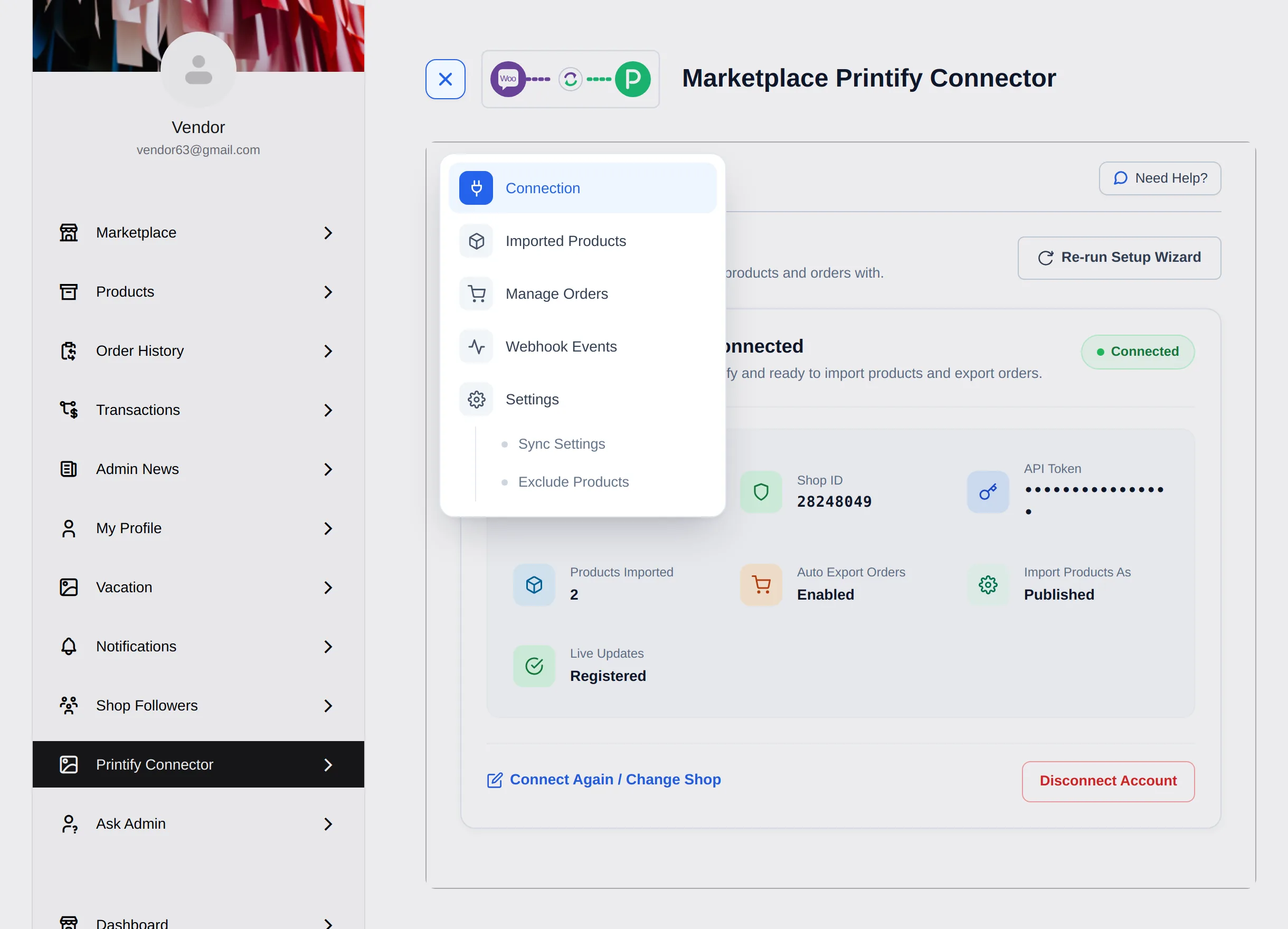Viewport: 1288px width, 929px height.
Task: Expand the Vacation chevron
Action: [328, 587]
